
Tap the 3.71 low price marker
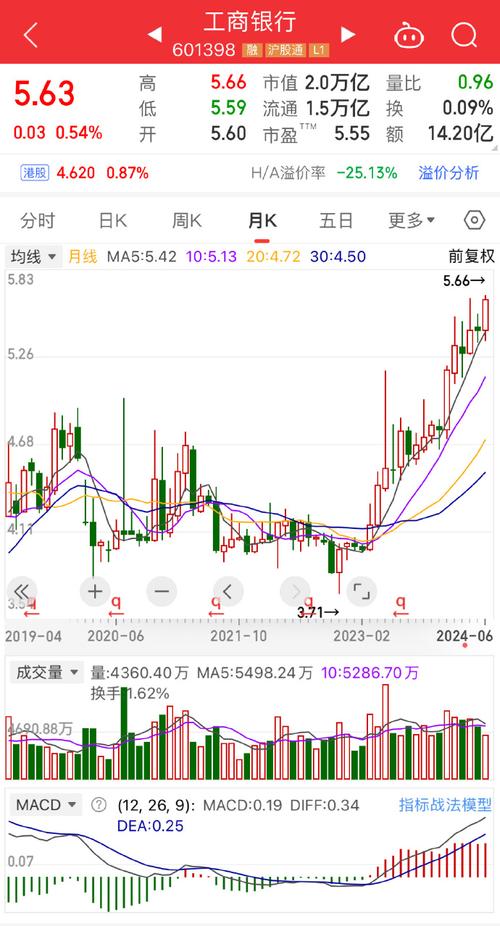(x=318, y=612)
